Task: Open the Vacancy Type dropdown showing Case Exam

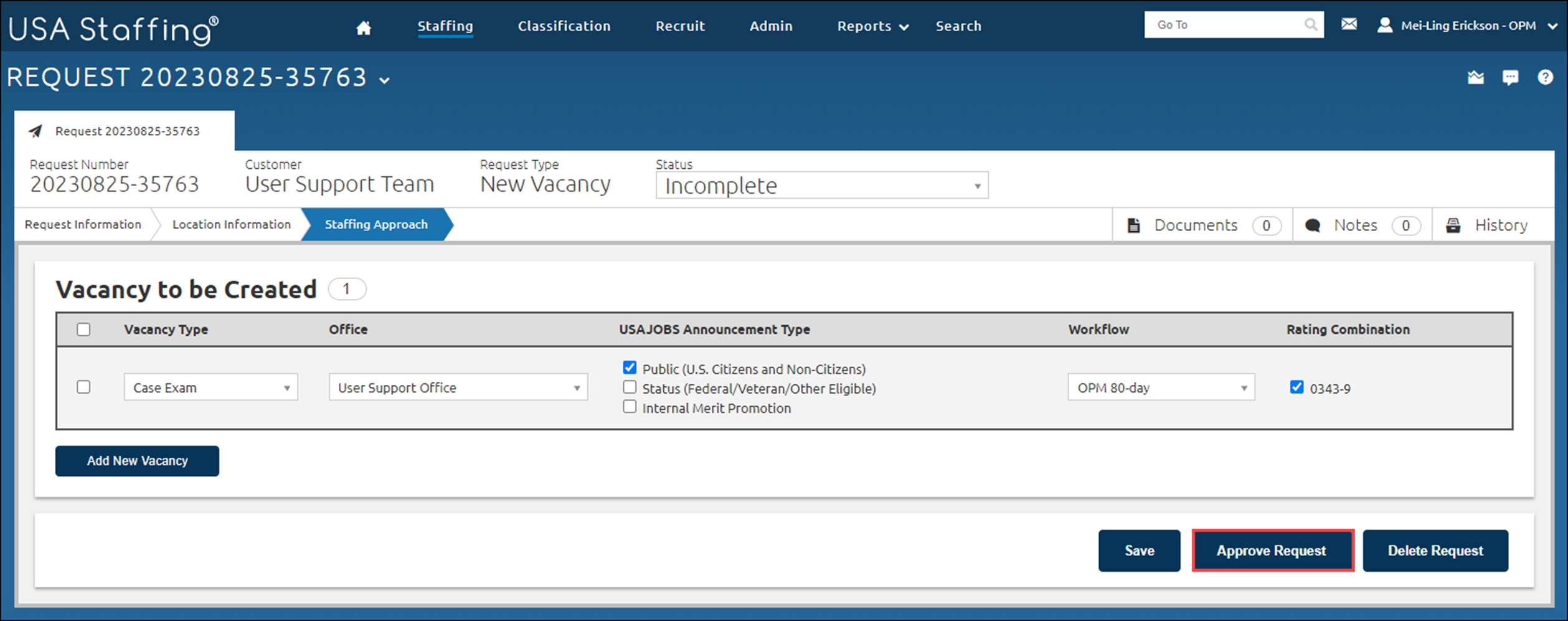Action: coord(210,387)
